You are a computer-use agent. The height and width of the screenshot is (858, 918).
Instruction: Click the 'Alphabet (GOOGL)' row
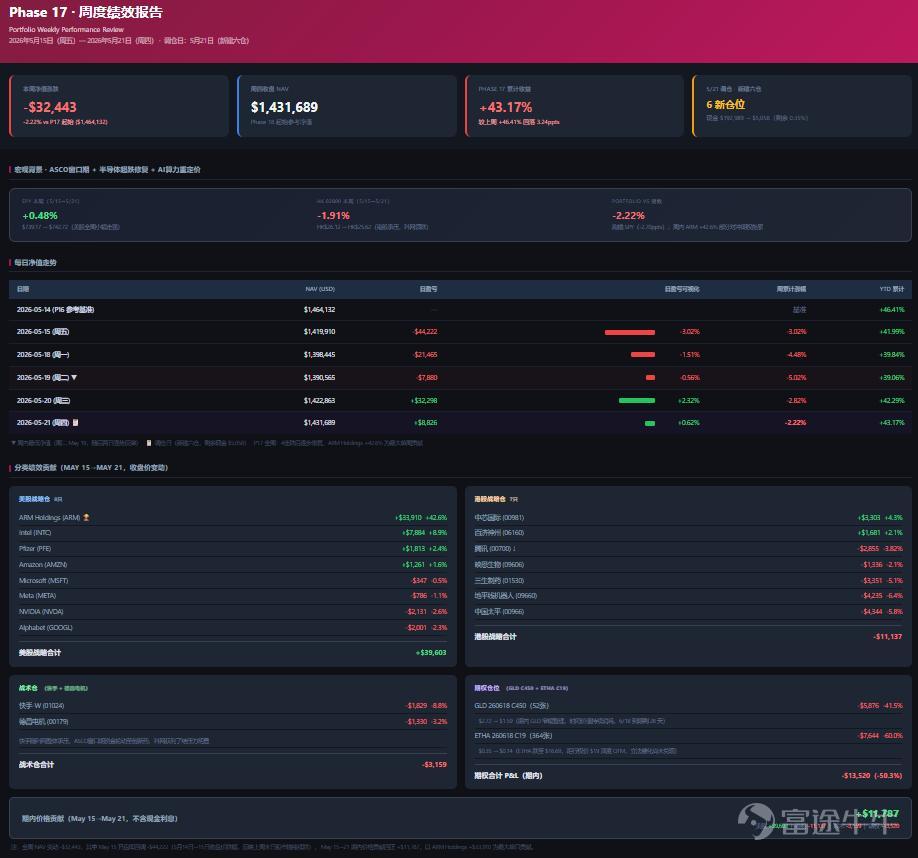pos(233,627)
